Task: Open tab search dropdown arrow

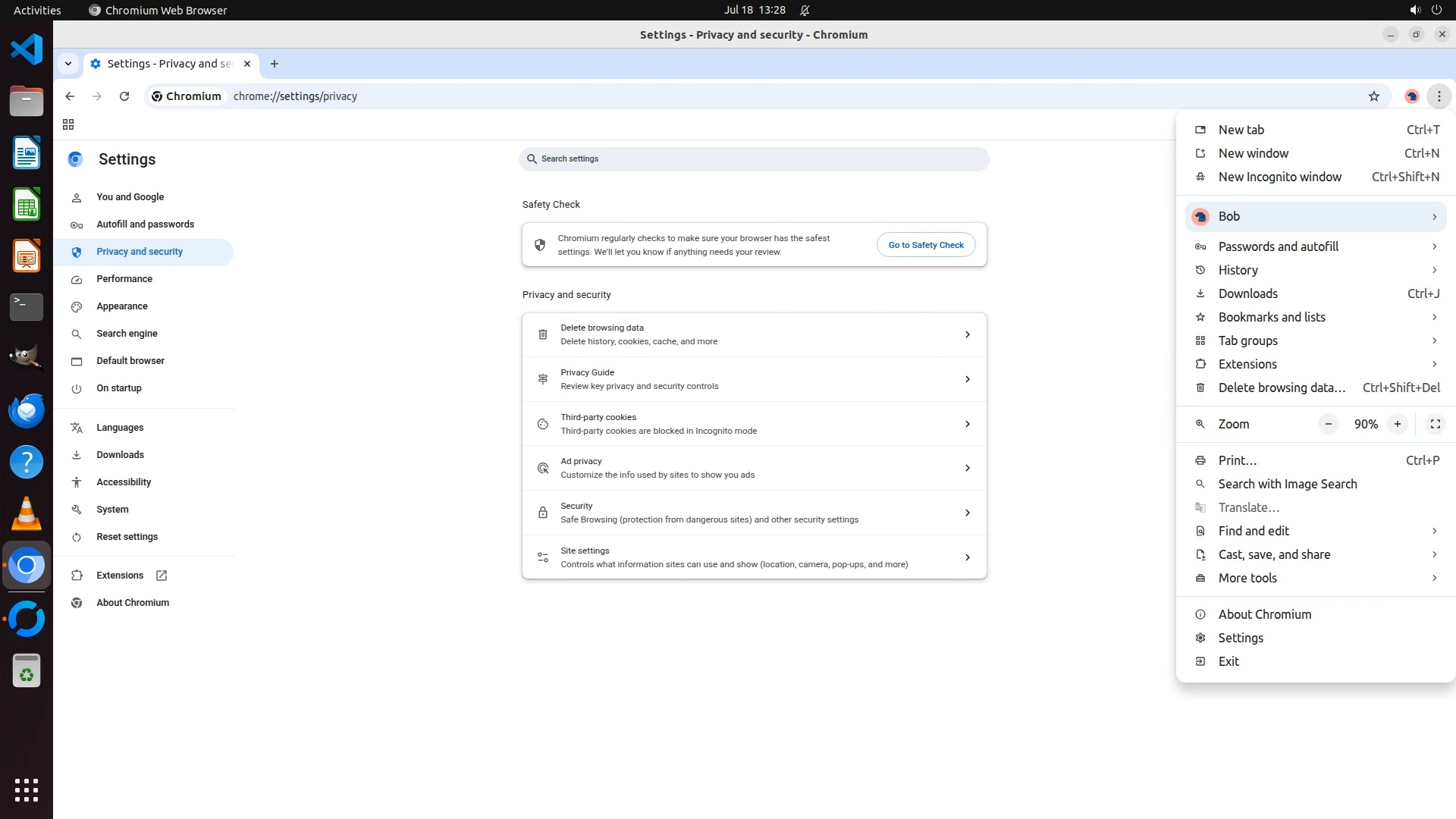Action: coord(68,64)
